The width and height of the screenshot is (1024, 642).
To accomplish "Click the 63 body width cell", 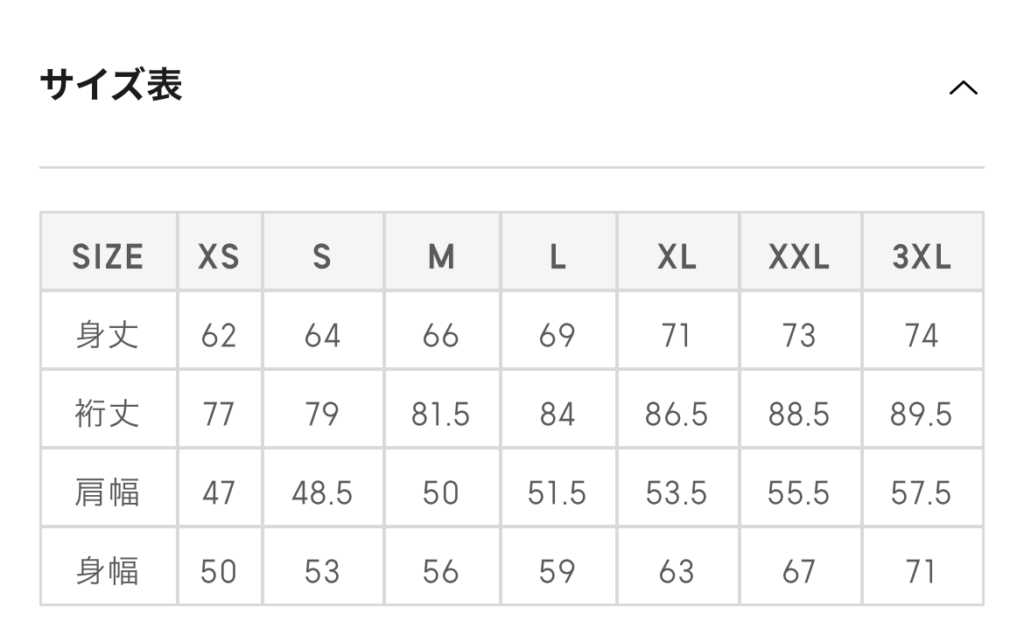I will (677, 571).
